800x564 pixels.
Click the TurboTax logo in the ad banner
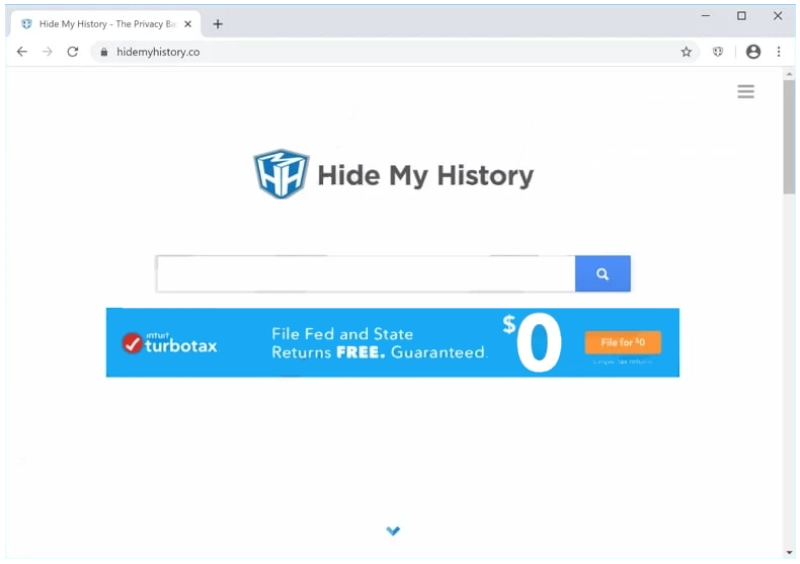[x=170, y=344]
